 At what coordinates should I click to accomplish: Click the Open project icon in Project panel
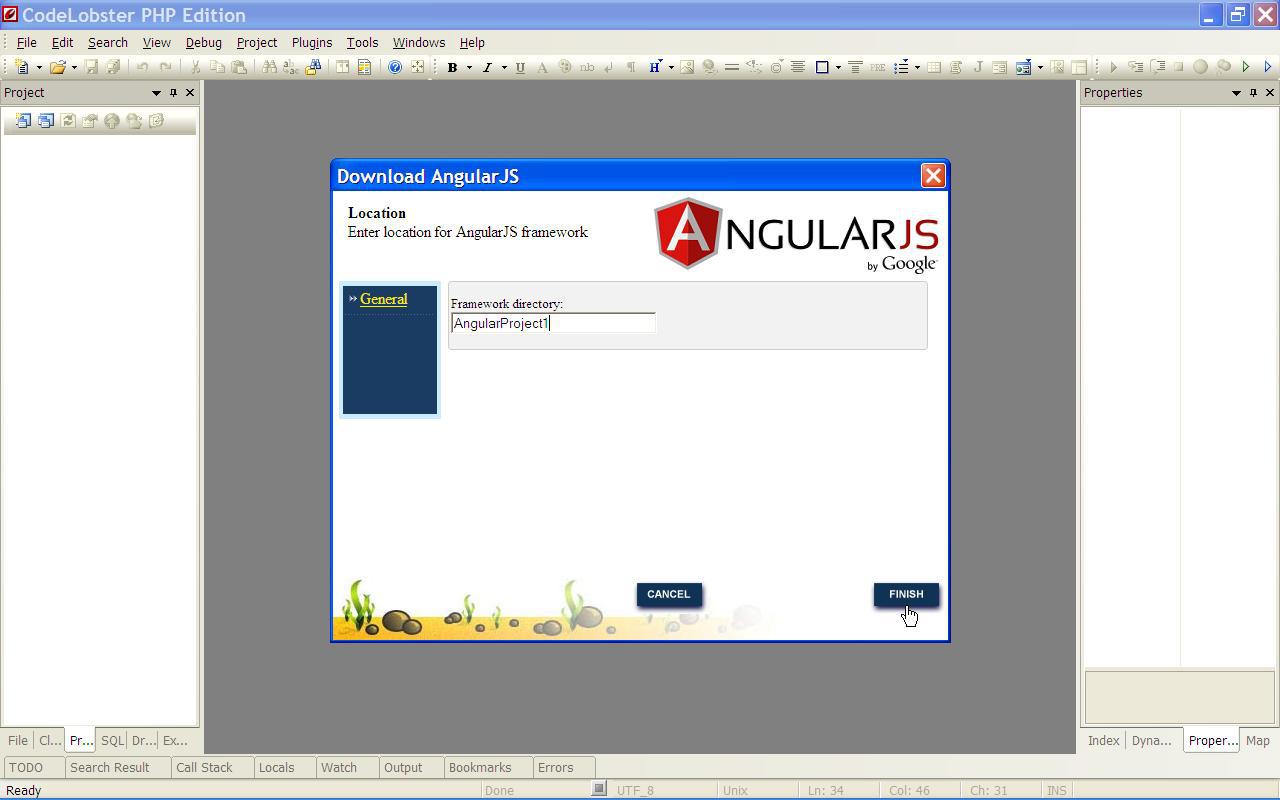pyautogui.click(x=46, y=120)
